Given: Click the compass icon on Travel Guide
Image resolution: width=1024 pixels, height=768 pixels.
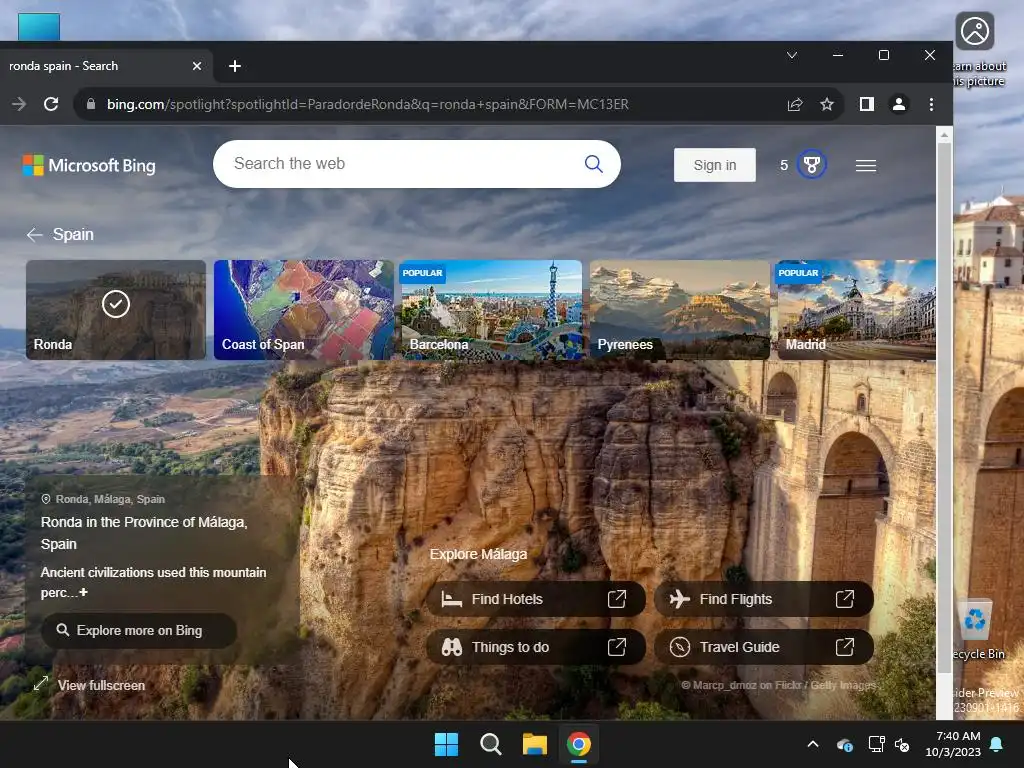Looking at the screenshot, I should tap(680, 647).
